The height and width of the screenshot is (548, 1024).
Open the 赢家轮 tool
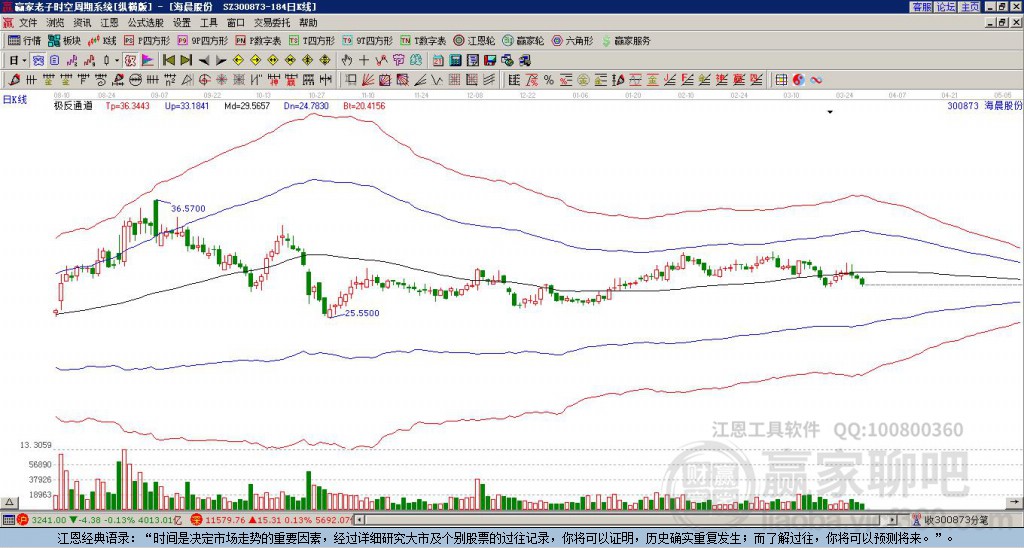click(x=523, y=40)
